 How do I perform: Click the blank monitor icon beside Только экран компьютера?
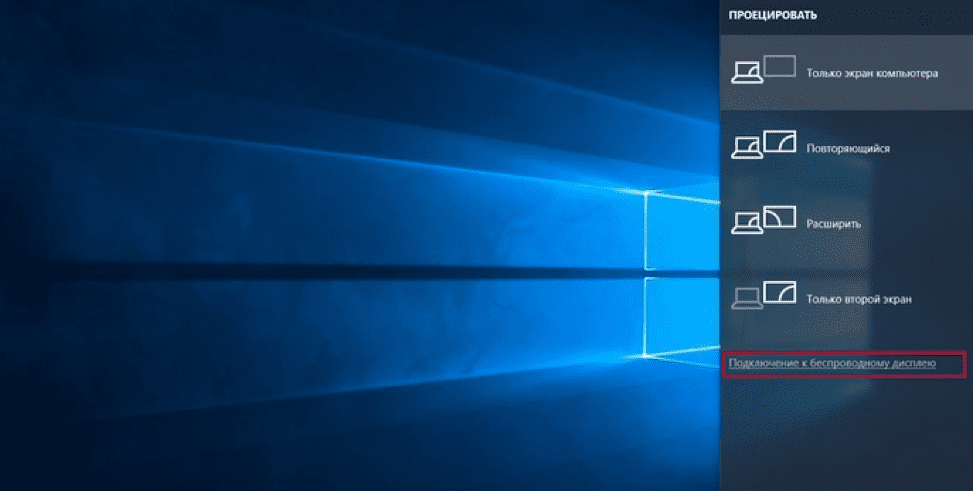coord(780,67)
